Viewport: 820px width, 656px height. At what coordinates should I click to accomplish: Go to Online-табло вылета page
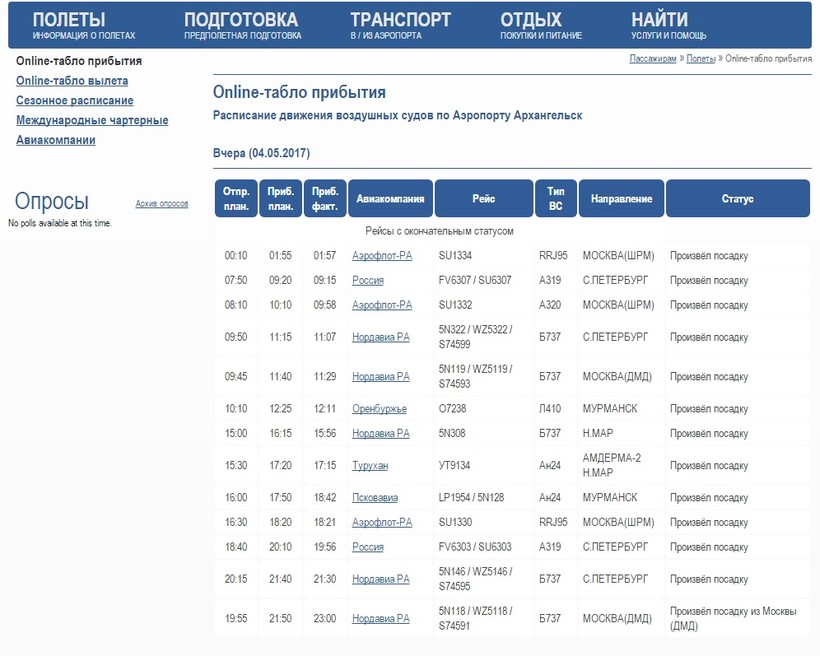tap(72, 81)
